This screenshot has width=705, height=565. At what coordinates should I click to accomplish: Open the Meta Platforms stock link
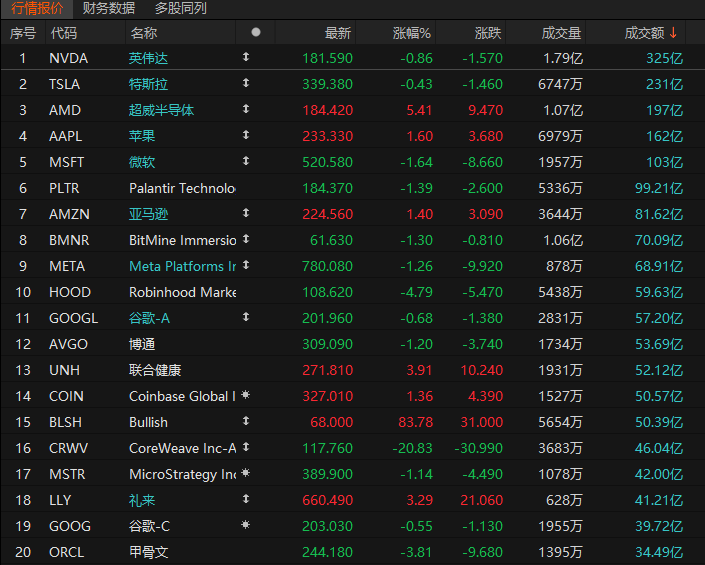pos(182,267)
